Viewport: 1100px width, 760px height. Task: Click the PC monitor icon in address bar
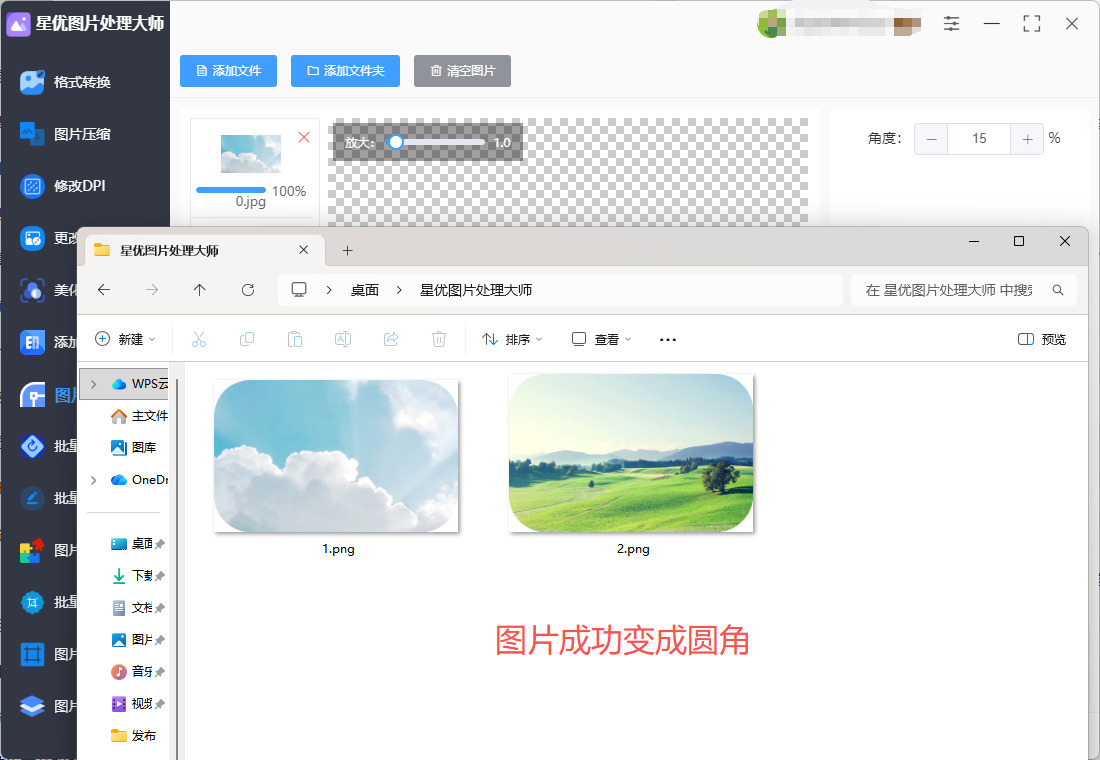pos(299,290)
